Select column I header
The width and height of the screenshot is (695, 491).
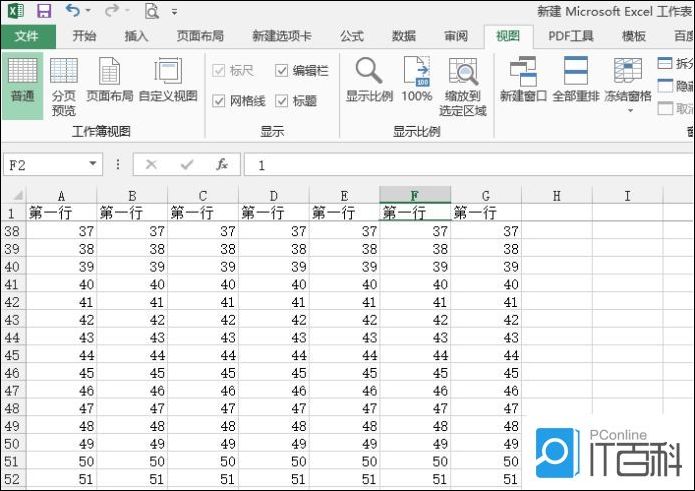click(627, 195)
